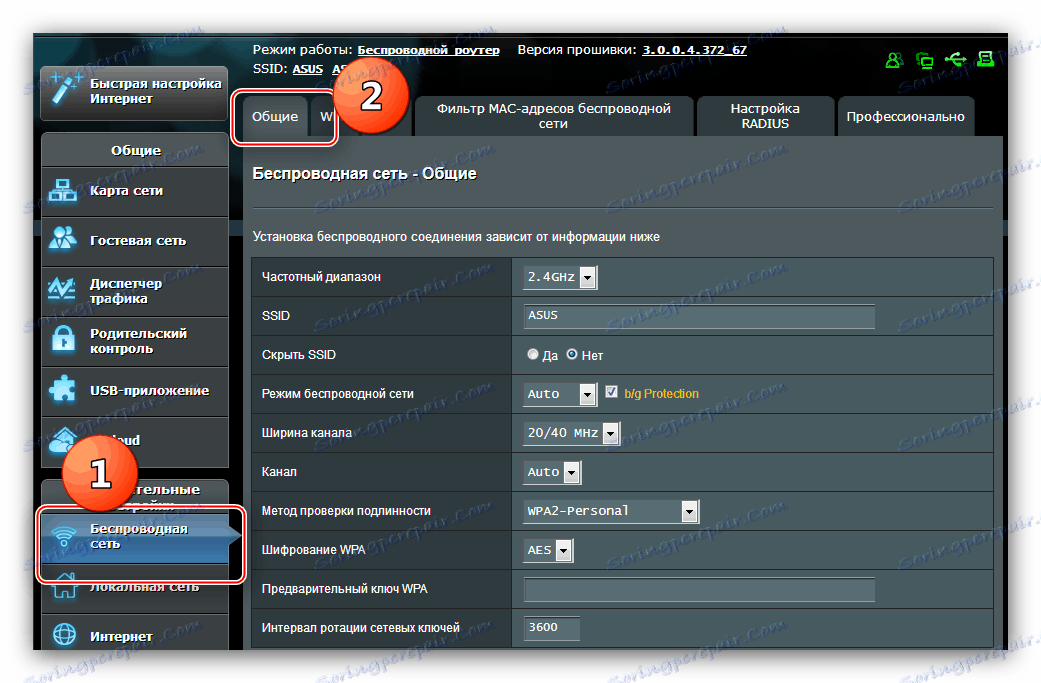The image size is (1041, 683).
Task: Click the Частотный диапазон label
Action: click(321, 277)
